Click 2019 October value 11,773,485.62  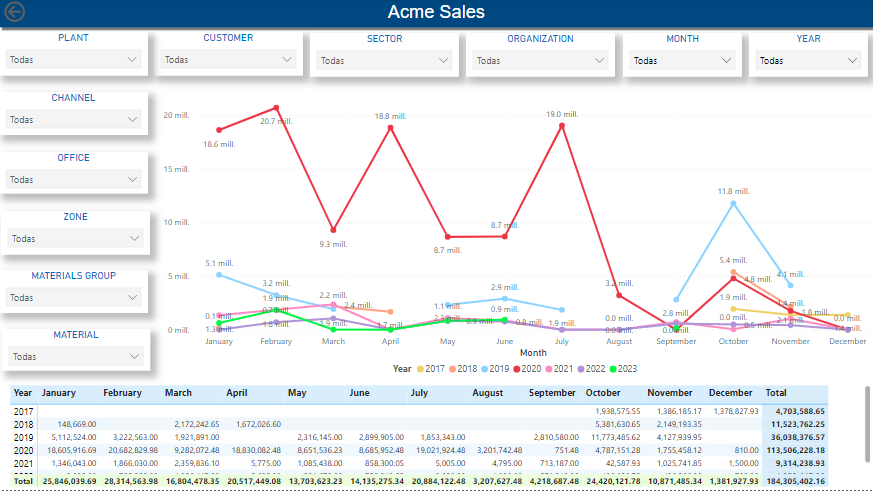[615, 438]
